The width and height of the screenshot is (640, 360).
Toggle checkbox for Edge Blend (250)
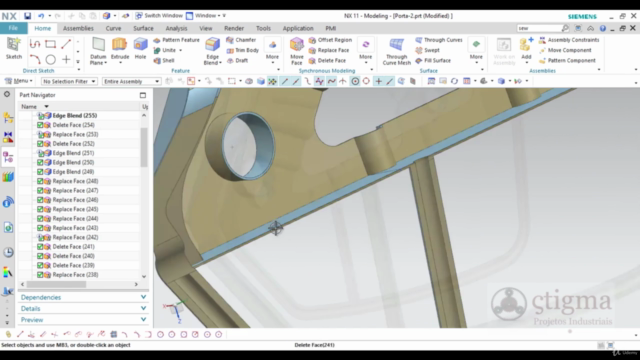(40, 162)
